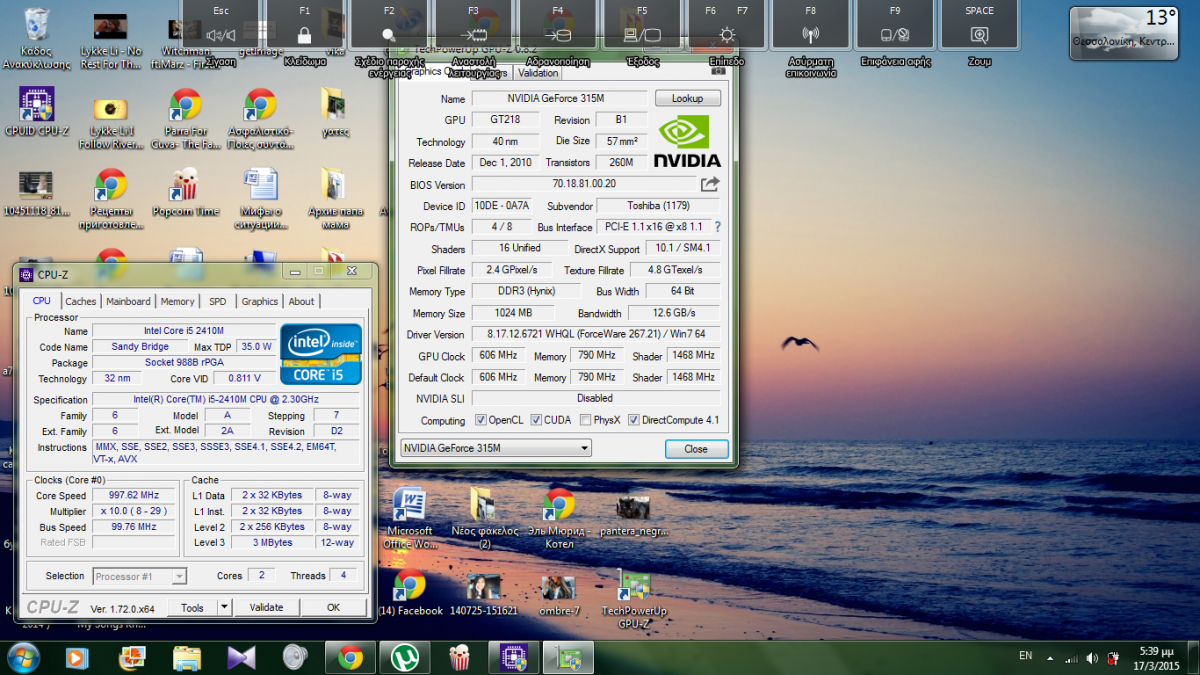The height and width of the screenshot is (675, 1200).
Task: Open the arrow beside CPU-Z Tools button
Action: 224,607
